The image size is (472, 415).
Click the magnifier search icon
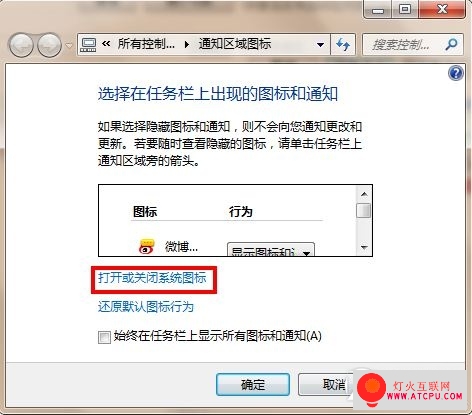coord(451,44)
